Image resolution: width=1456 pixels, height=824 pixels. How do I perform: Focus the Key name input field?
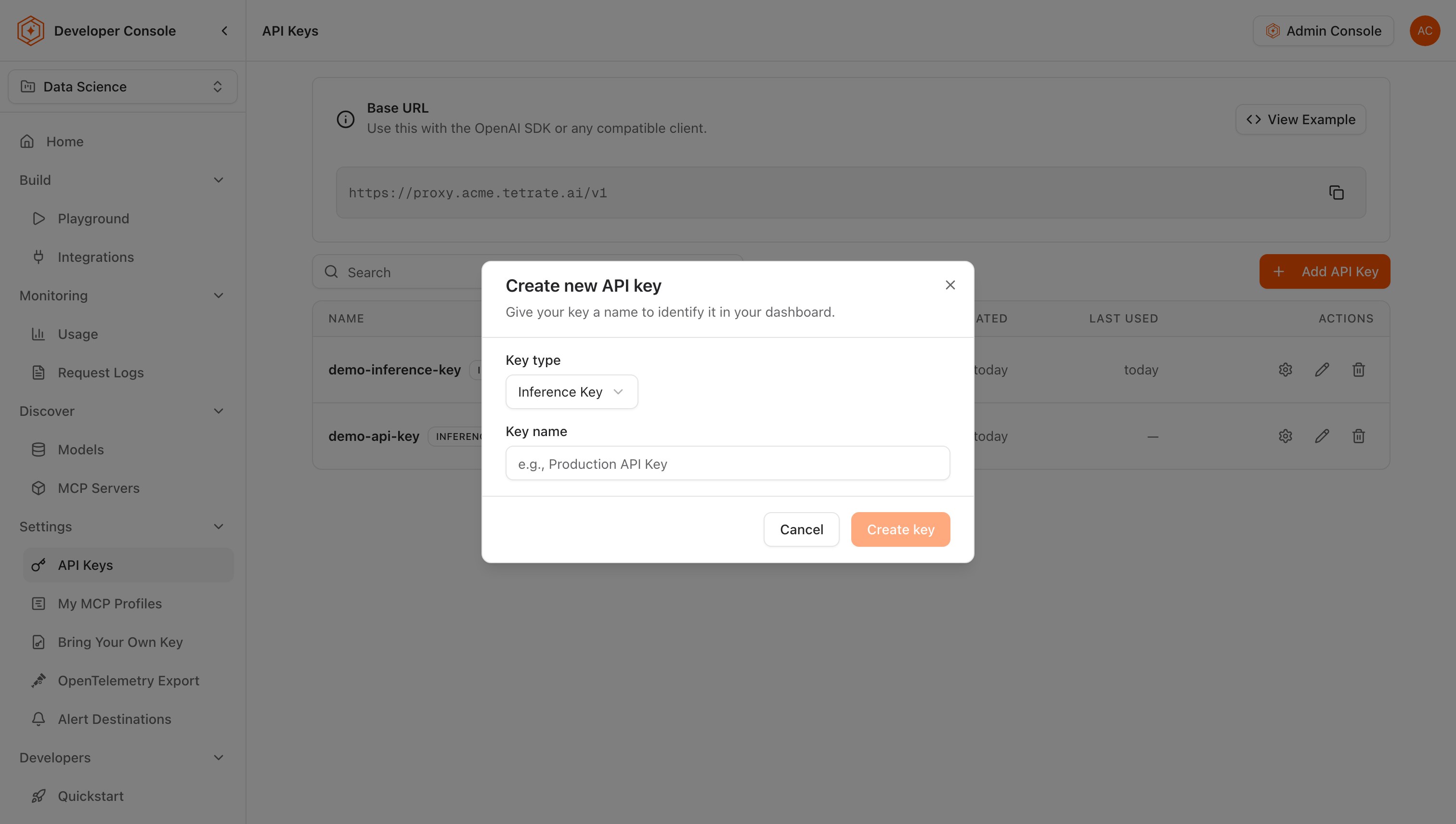click(x=728, y=463)
